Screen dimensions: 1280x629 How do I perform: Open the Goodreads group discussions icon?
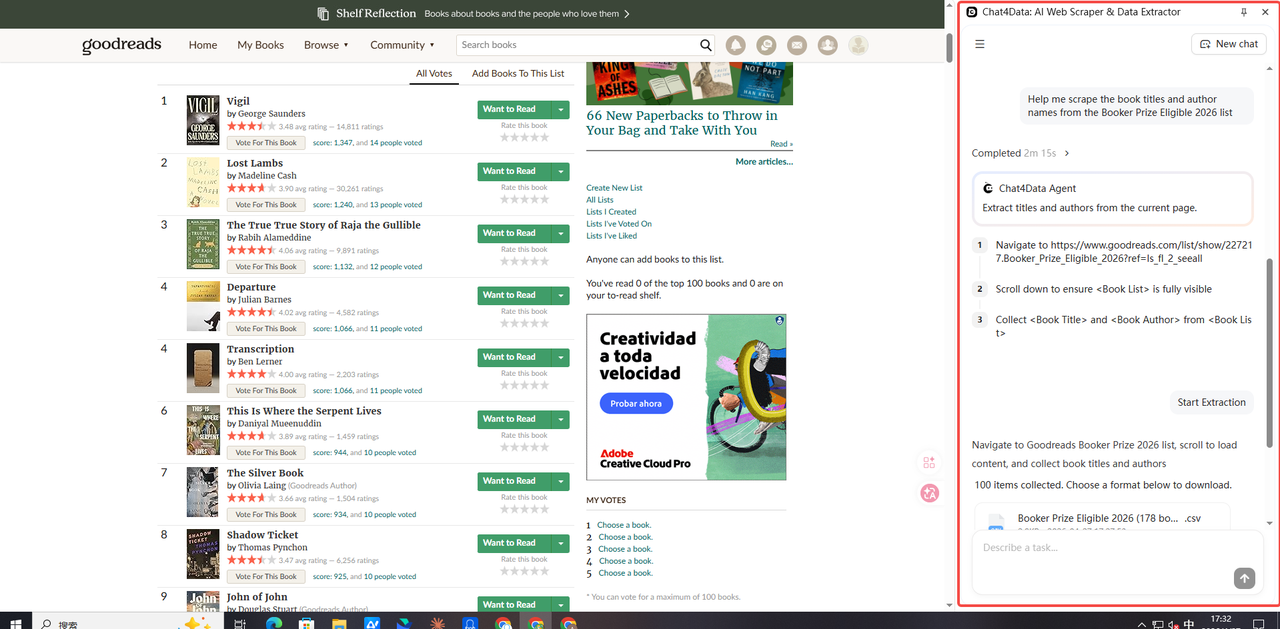tap(766, 45)
